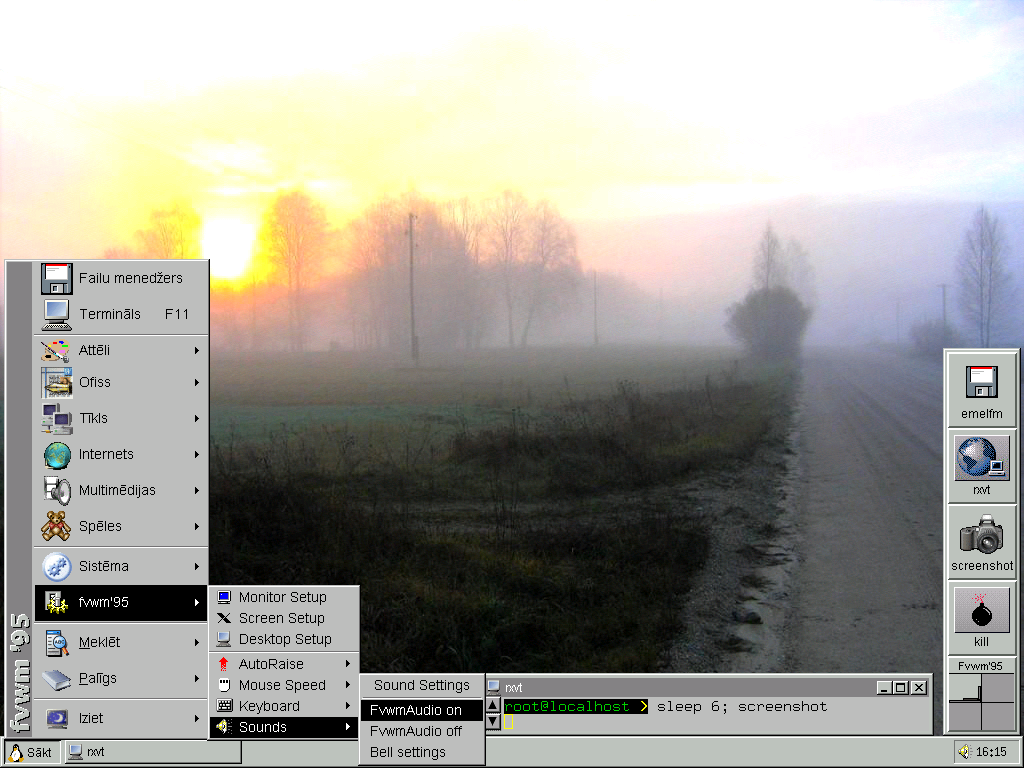
Task: Click the Screen Setup X icon
Action: click(224, 618)
